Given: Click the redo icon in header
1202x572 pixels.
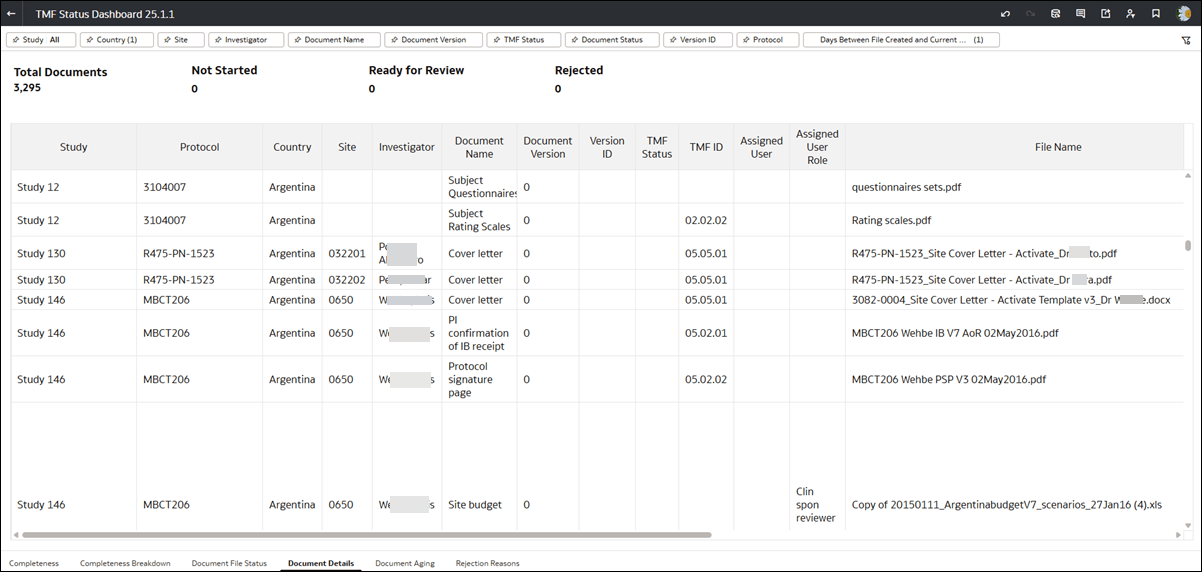Looking at the screenshot, I should (1030, 13).
